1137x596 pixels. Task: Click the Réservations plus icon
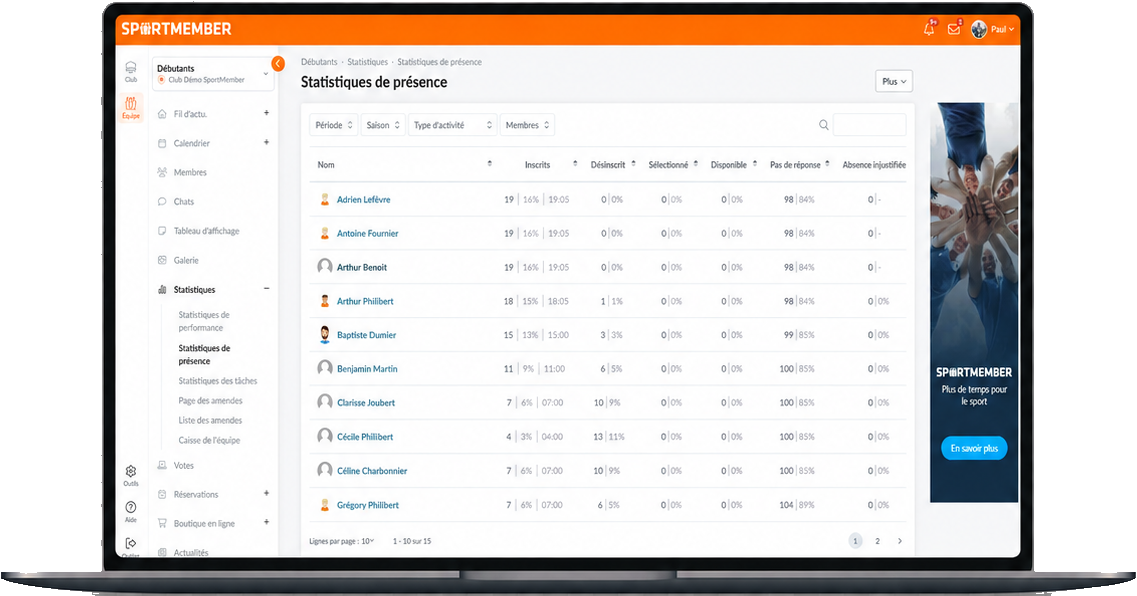pyautogui.click(x=266, y=493)
